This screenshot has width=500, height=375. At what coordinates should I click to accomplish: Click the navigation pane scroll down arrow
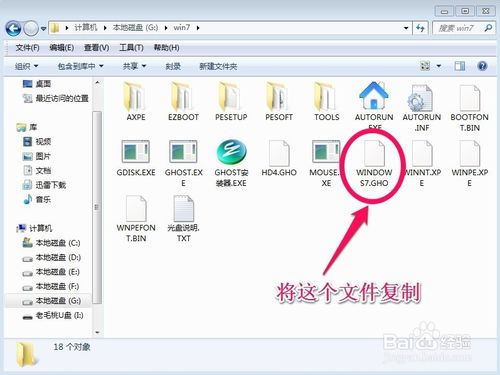click(x=97, y=332)
